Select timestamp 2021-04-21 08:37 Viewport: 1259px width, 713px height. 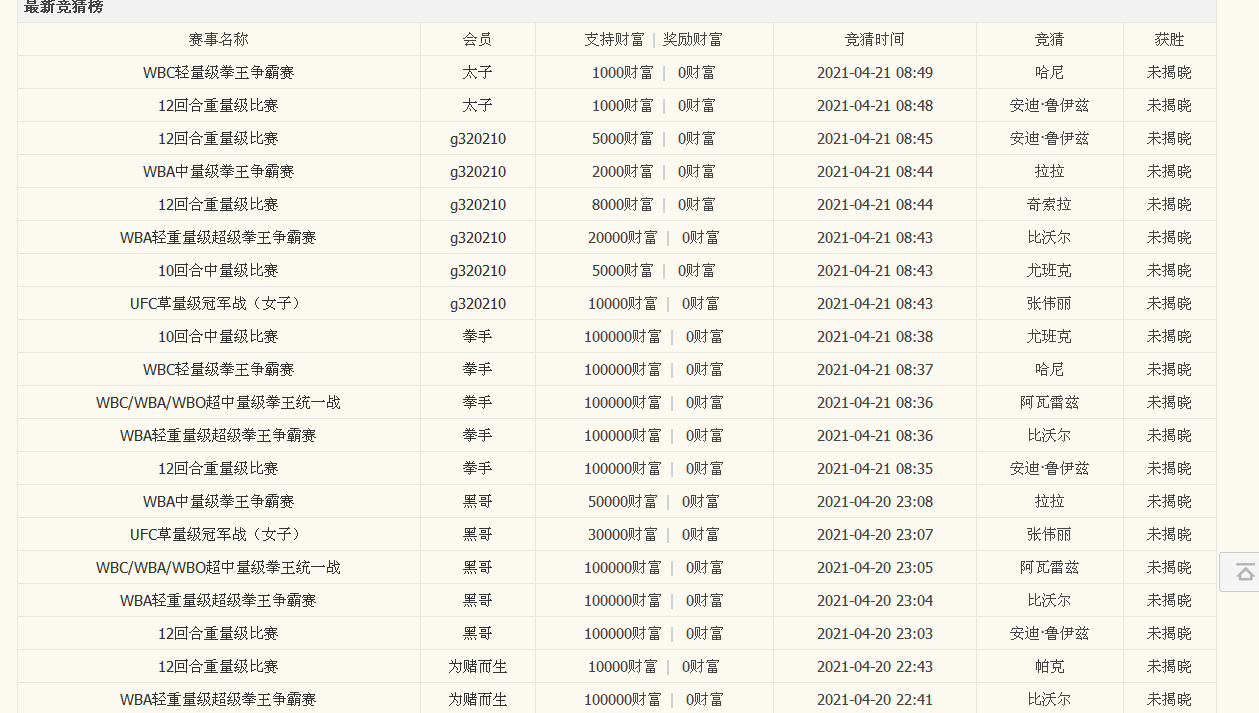874,369
